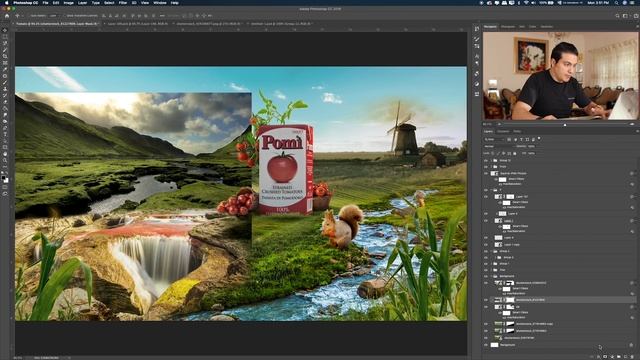
Task: Click the layer Fill value field
Action: click(531, 153)
